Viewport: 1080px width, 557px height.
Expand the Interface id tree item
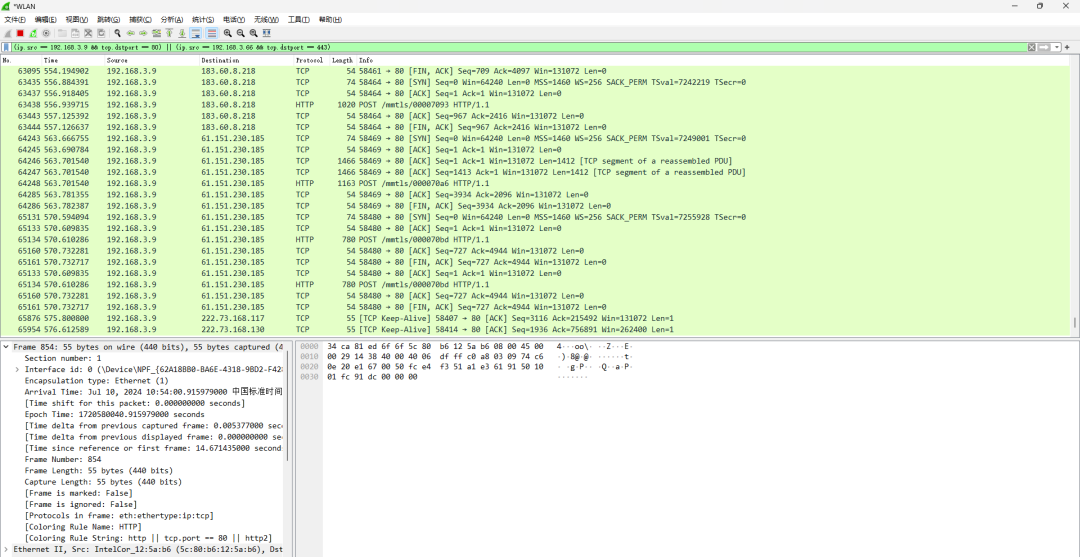point(17,369)
